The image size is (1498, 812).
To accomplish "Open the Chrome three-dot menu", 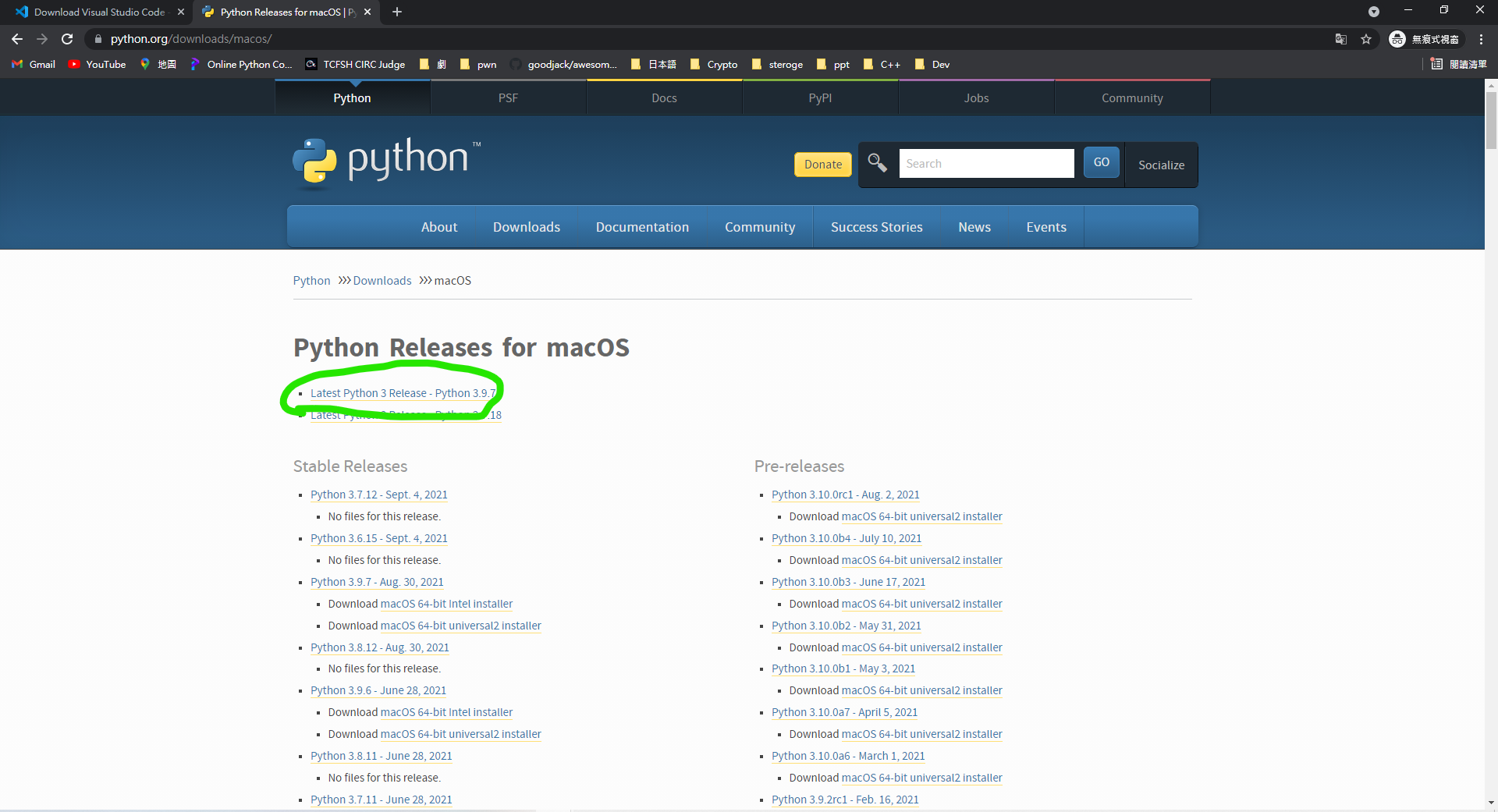I will pos(1481,39).
